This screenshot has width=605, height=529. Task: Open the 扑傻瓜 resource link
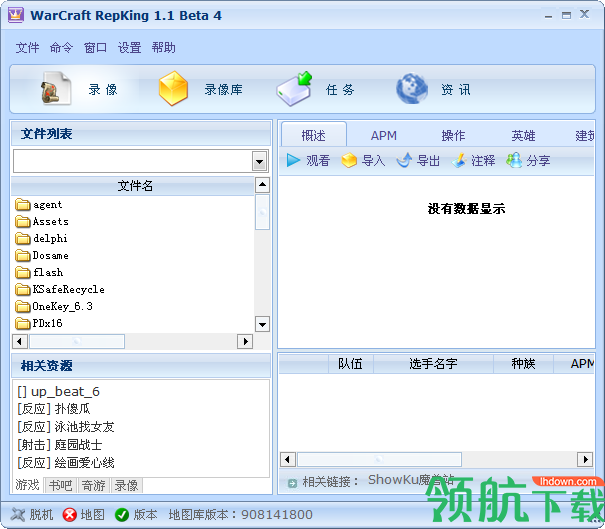tap(54, 409)
